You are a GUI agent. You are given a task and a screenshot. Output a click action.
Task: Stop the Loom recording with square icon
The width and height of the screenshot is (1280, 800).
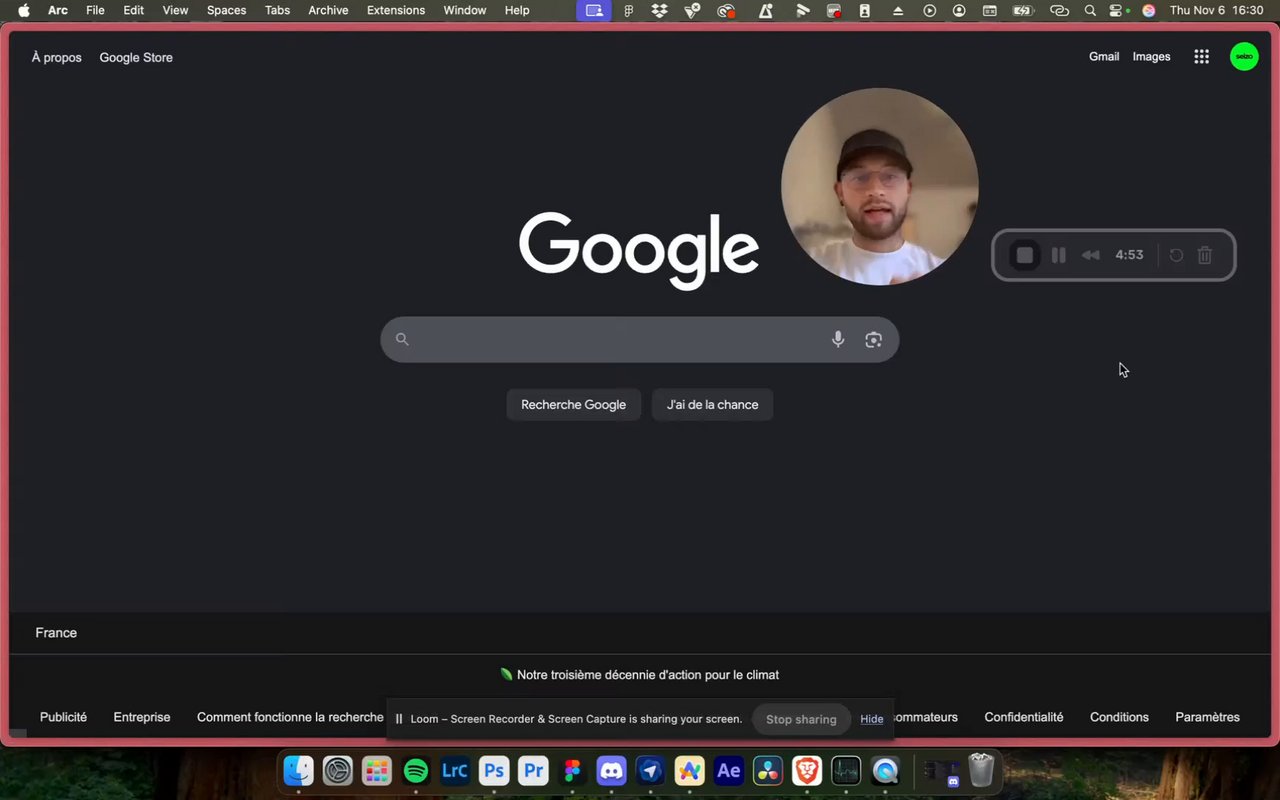[x=1025, y=255]
